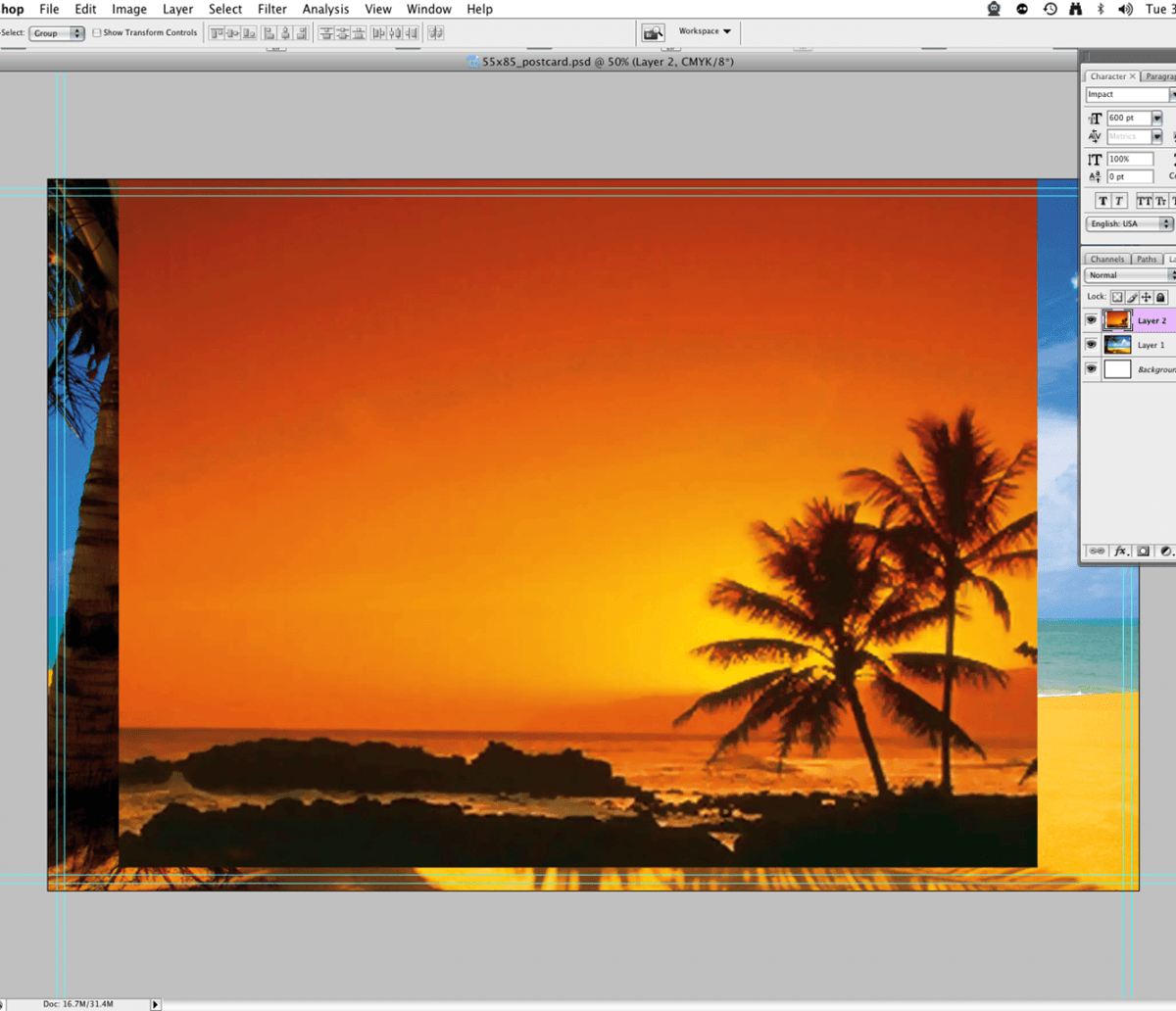Image resolution: width=1176 pixels, height=1011 pixels.
Task: Click the Add layer mask icon
Action: [x=1143, y=552]
